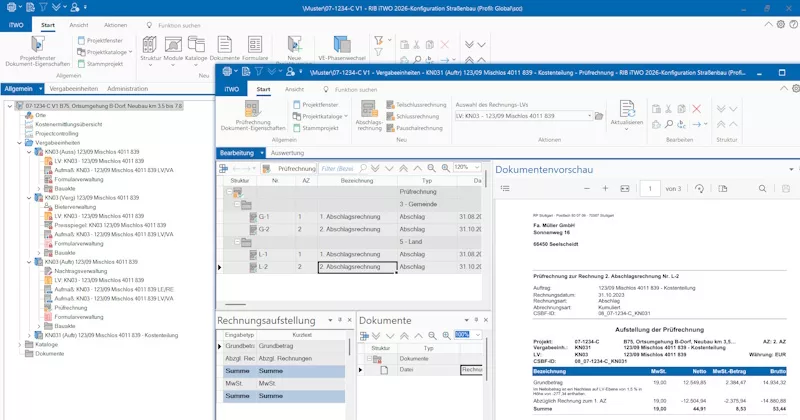The width and height of the screenshot is (800, 420).
Task: Open folder icon beside Rechnungs-LV selector
Action: 599,116
